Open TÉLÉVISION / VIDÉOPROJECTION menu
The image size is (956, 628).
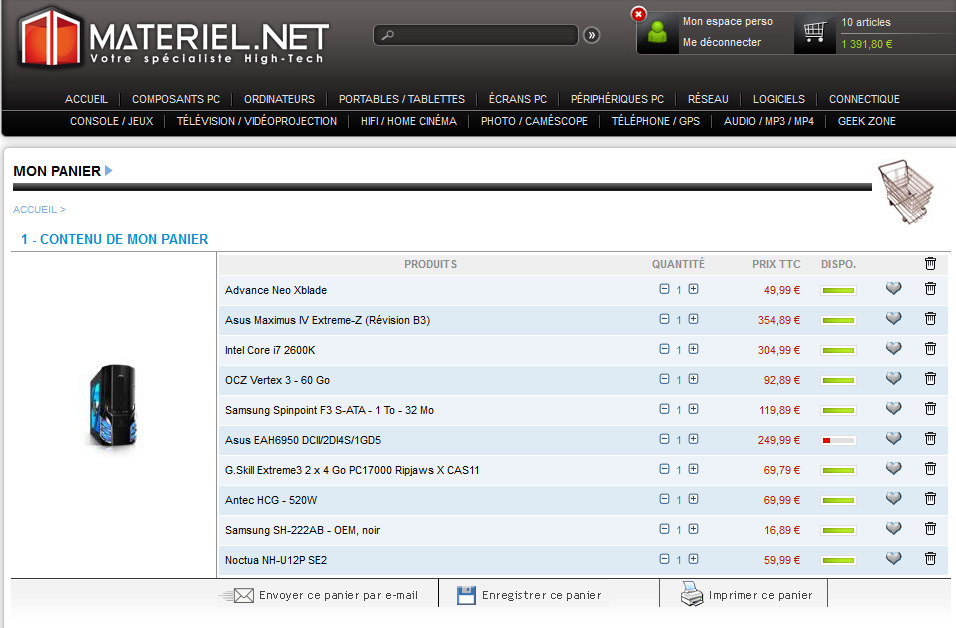(257, 121)
